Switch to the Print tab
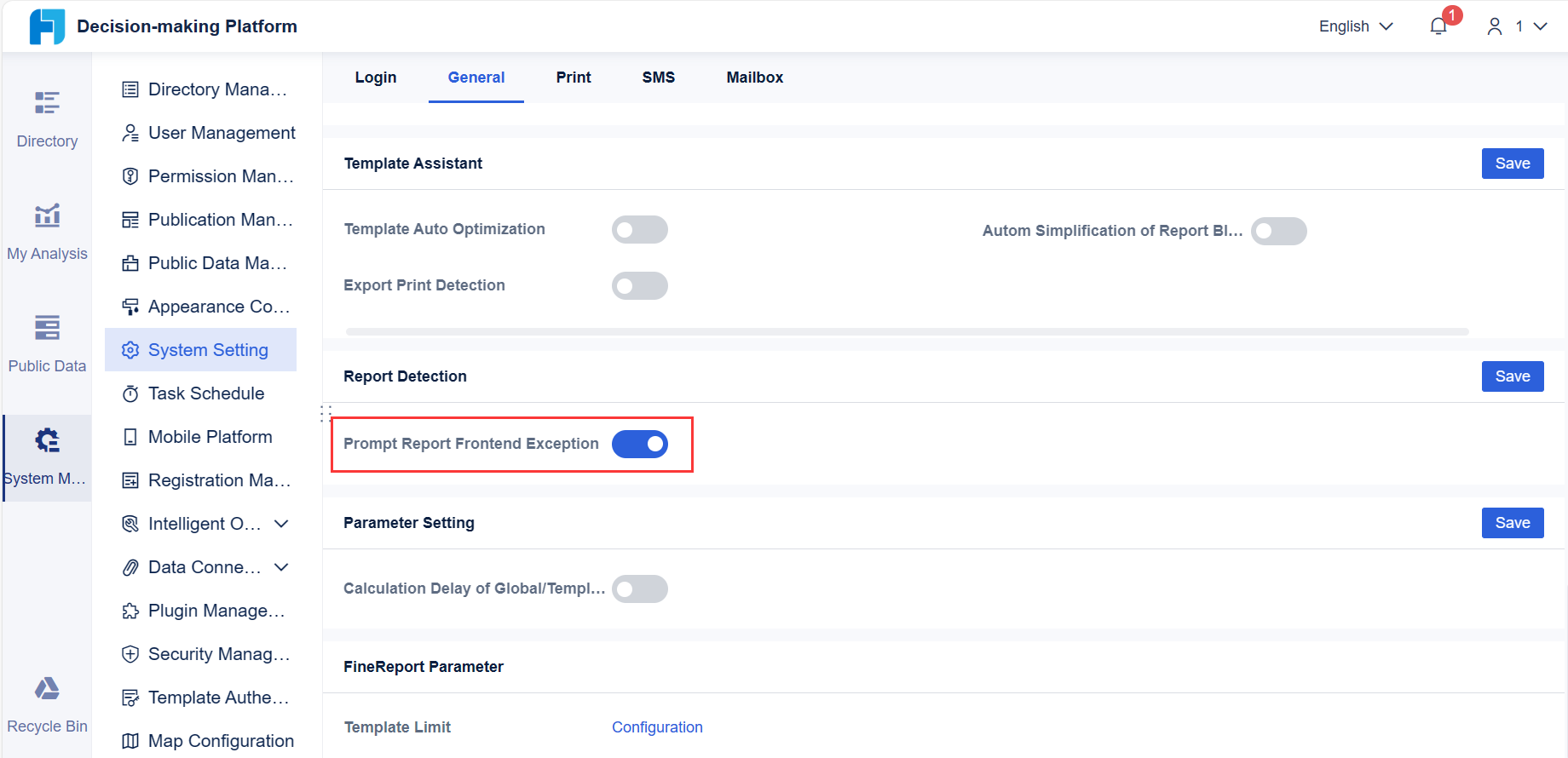The image size is (1568, 758). pyautogui.click(x=574, y=78)
